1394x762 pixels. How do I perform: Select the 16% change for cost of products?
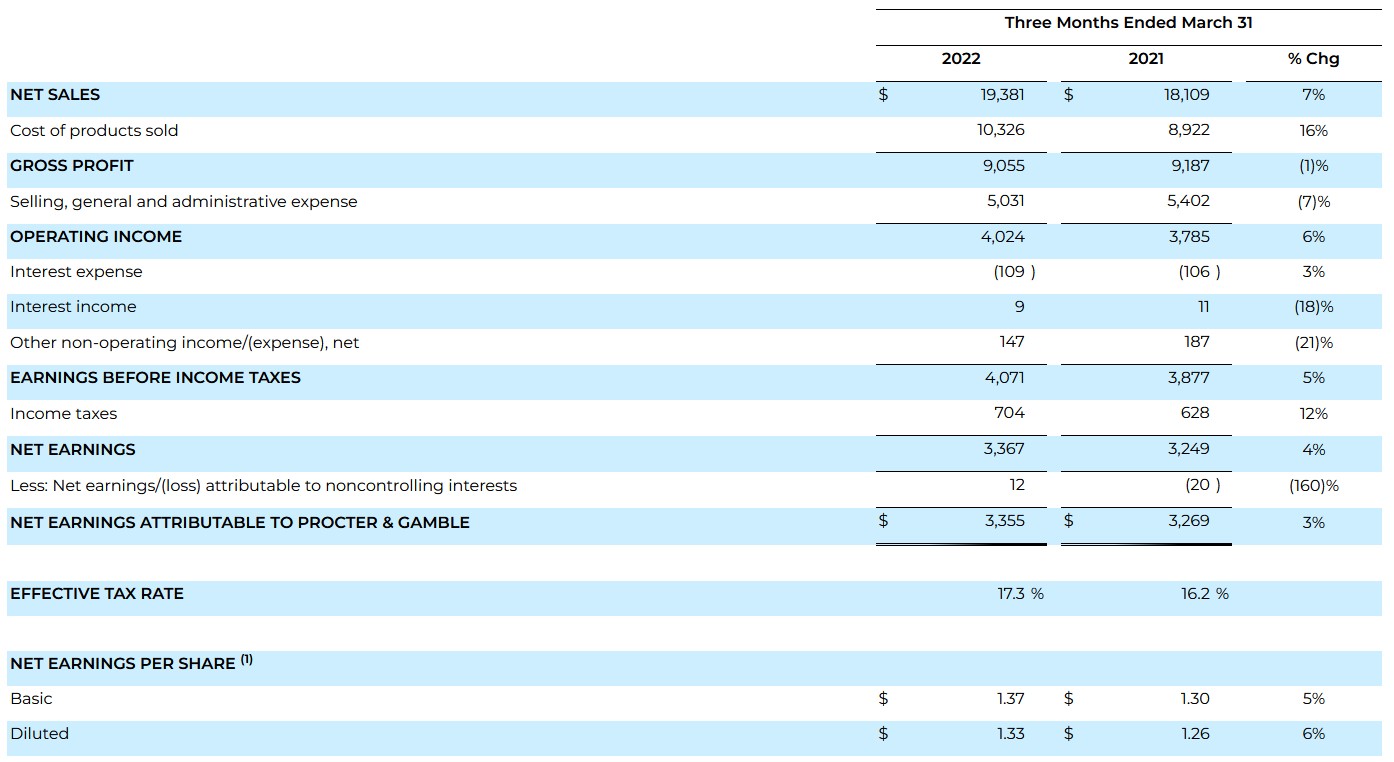(1314, 131)
